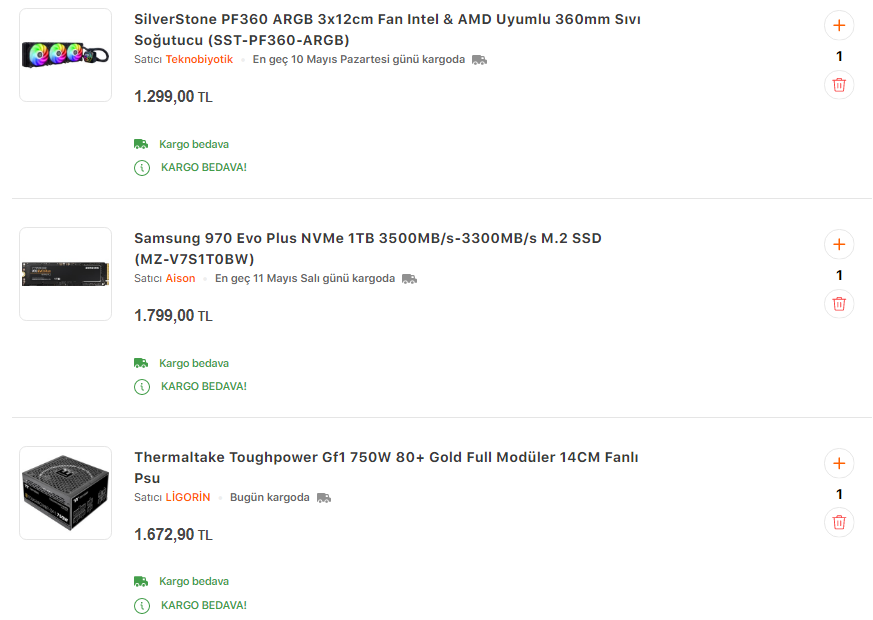The width and height of the screenshot is (873, 620).
Task: Open SilverStone PF360 ARGB product image
Action: (x=65, y=55)
